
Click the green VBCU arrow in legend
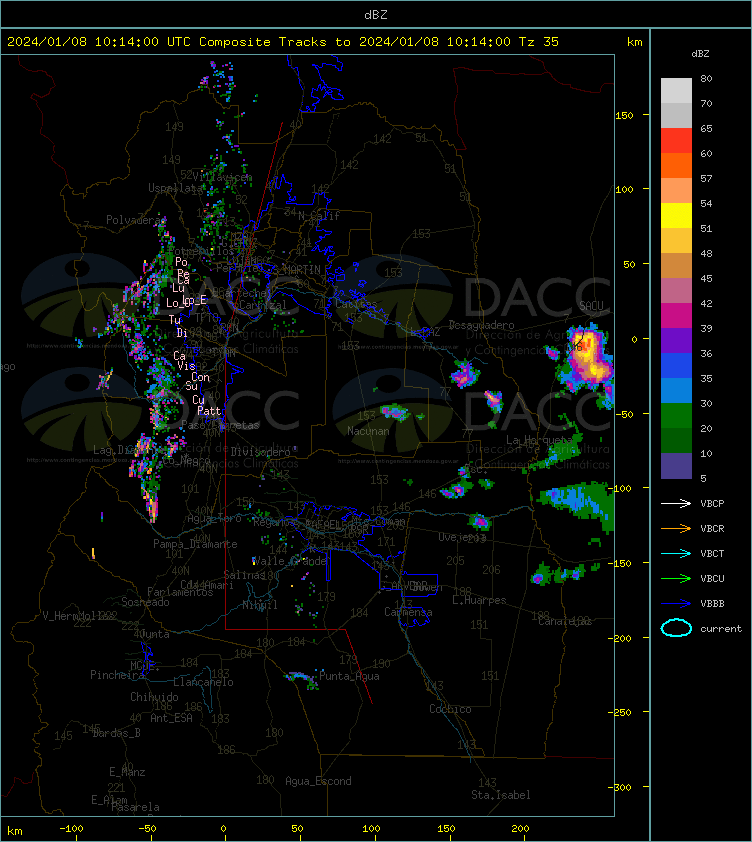click(676, 578)
